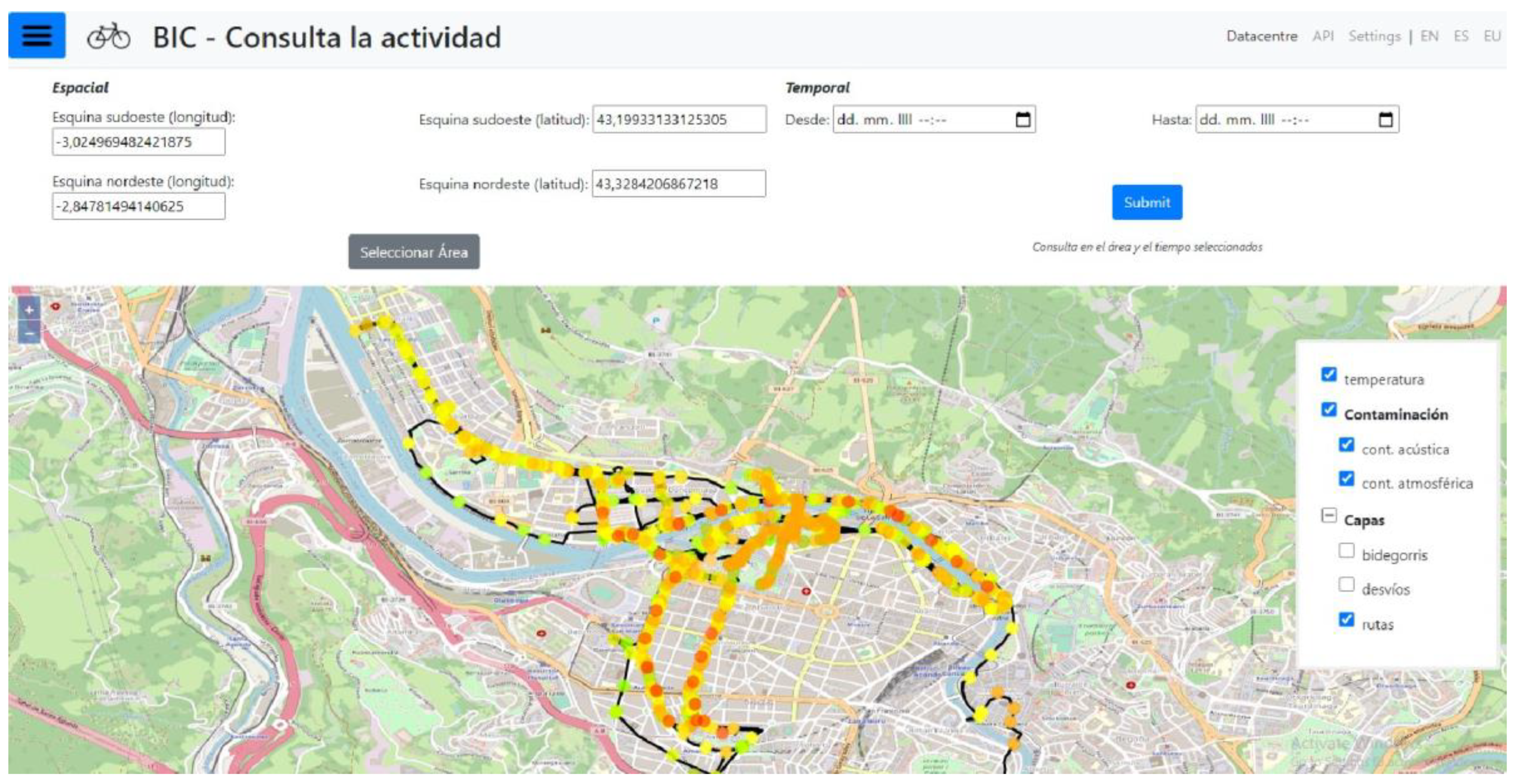Enable the bidegorris layer
This screenshot has width=1521, height=784.
[x=1346, y=551]
